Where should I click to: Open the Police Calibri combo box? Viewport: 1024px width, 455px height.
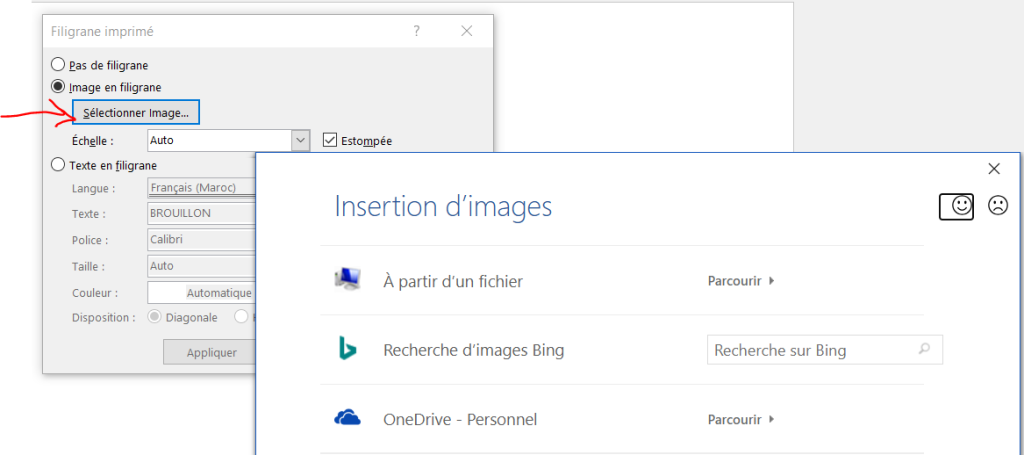click(201, 240)
